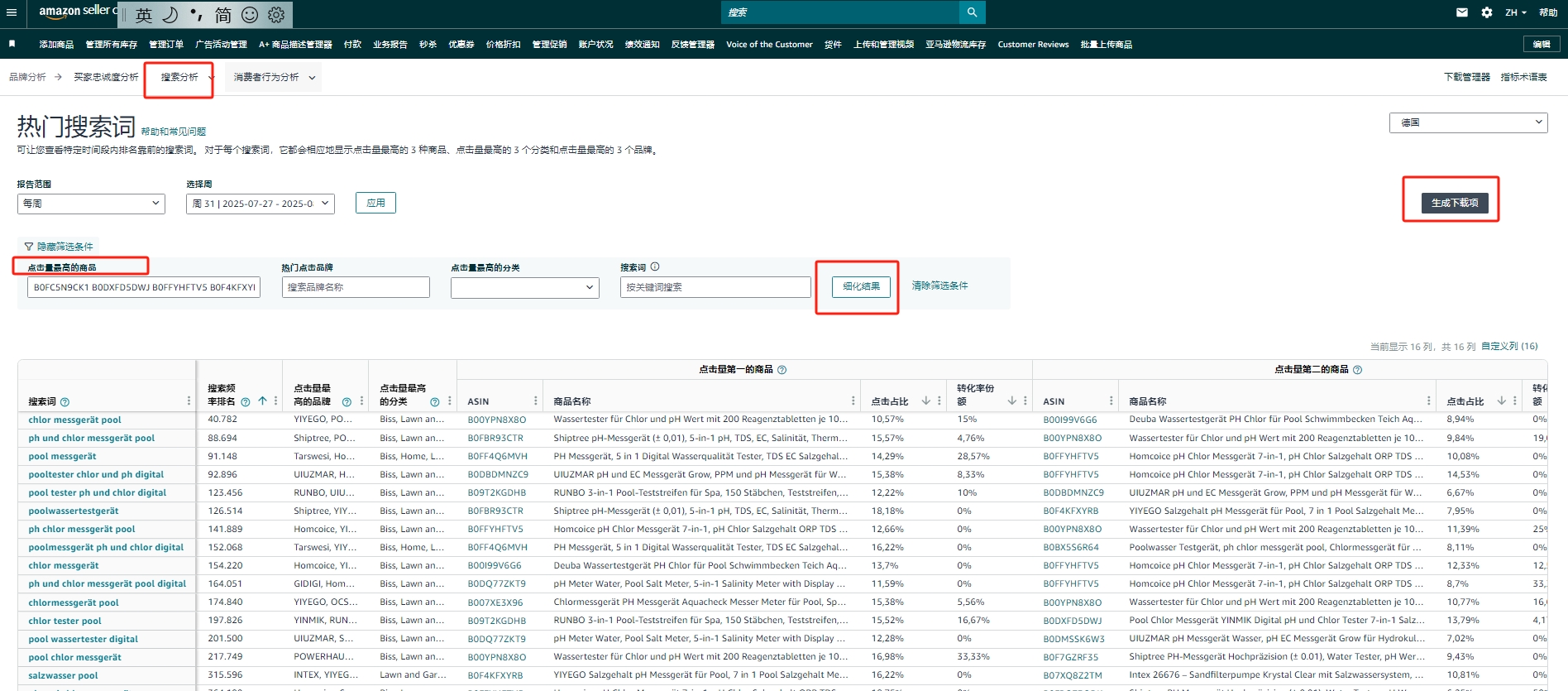Image resolution: width=1568 pixels, height=691 pixels.
Task: Open the IME settings gear icon
Action: point(276,15)
